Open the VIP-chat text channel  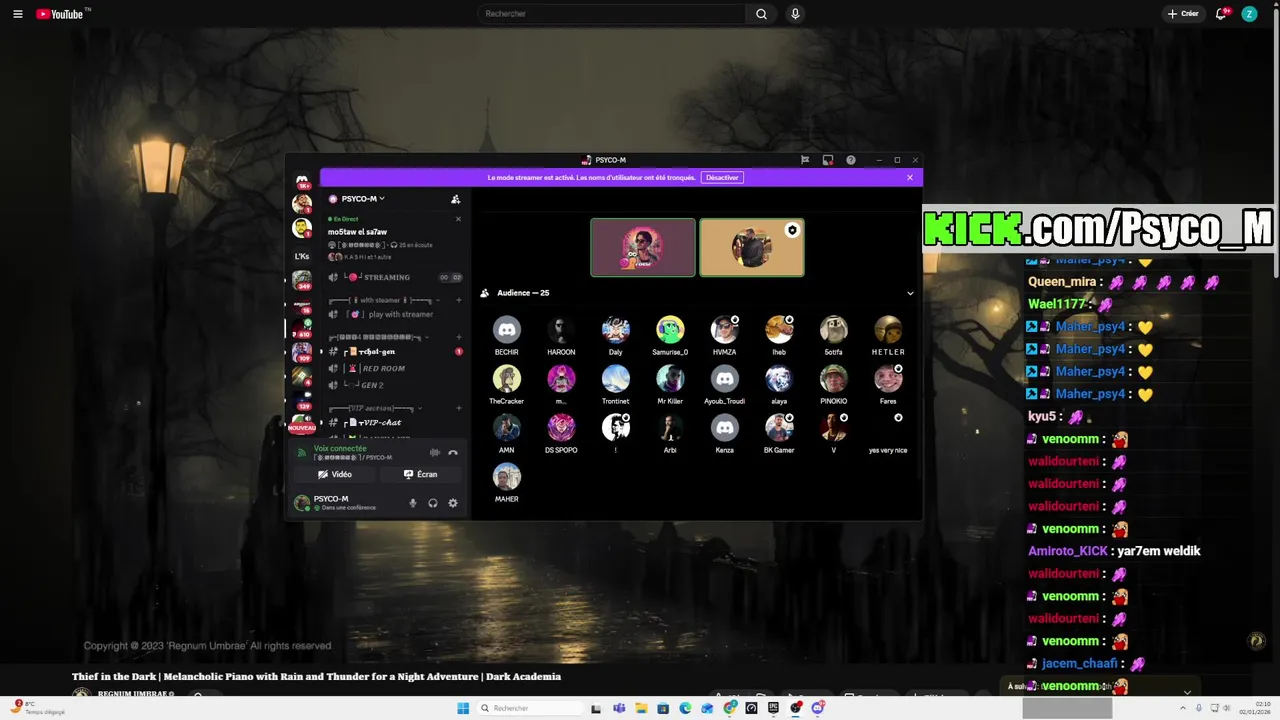click(x=394, y=423)
